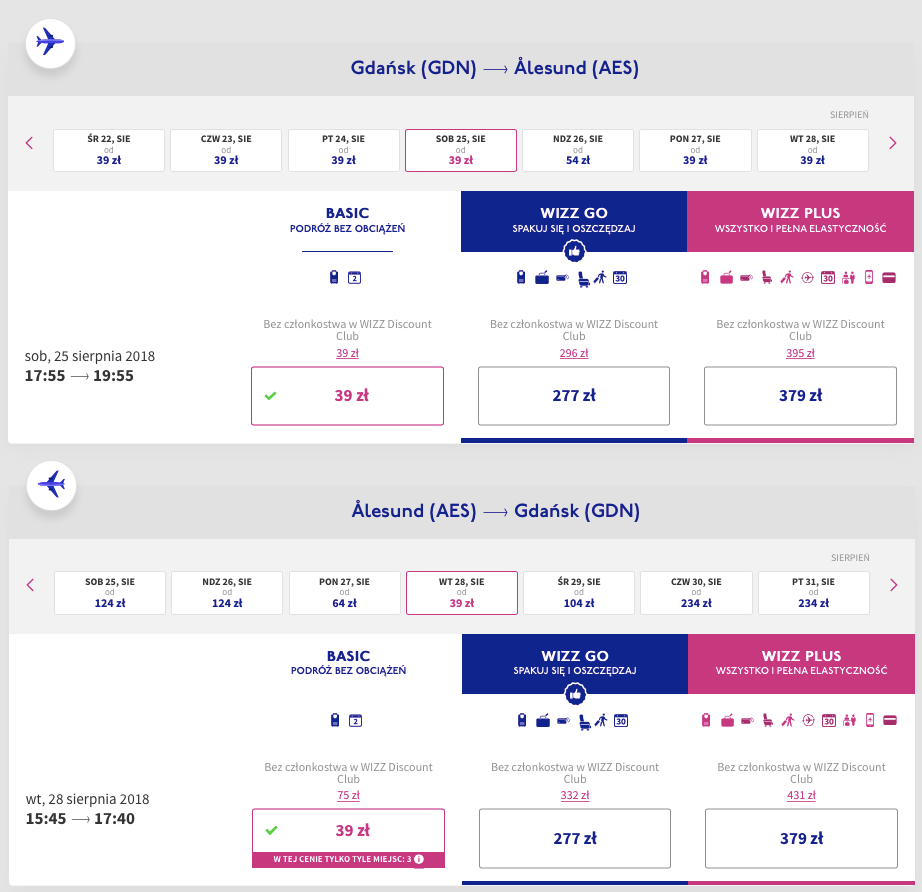Click the '15:45 → 17:40' flight time text
The height and width of the screenshot is (892, 922).
click(x=80, y=818)
